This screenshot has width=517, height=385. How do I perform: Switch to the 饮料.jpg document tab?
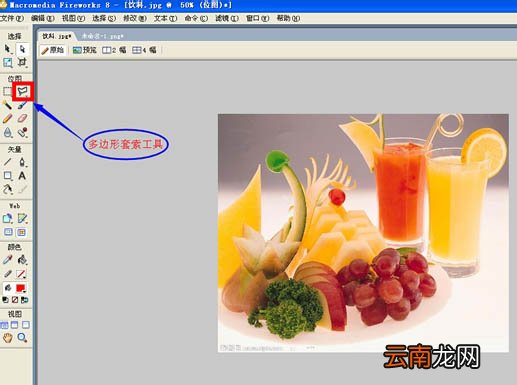57,36
